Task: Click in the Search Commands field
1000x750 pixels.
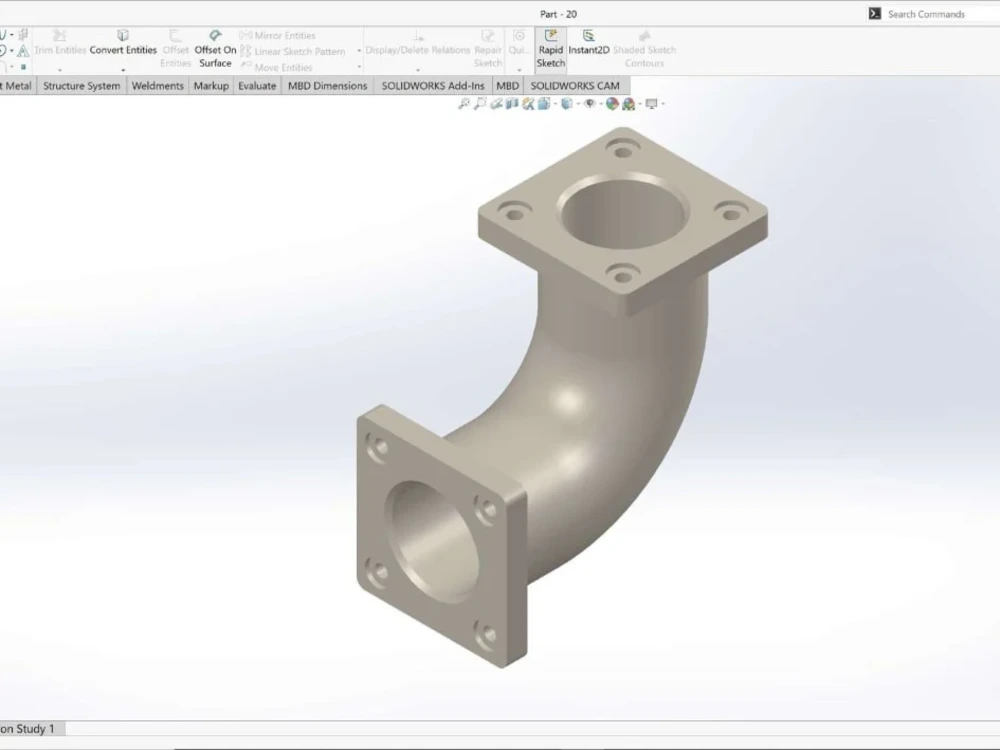Action: pos(943,14)
